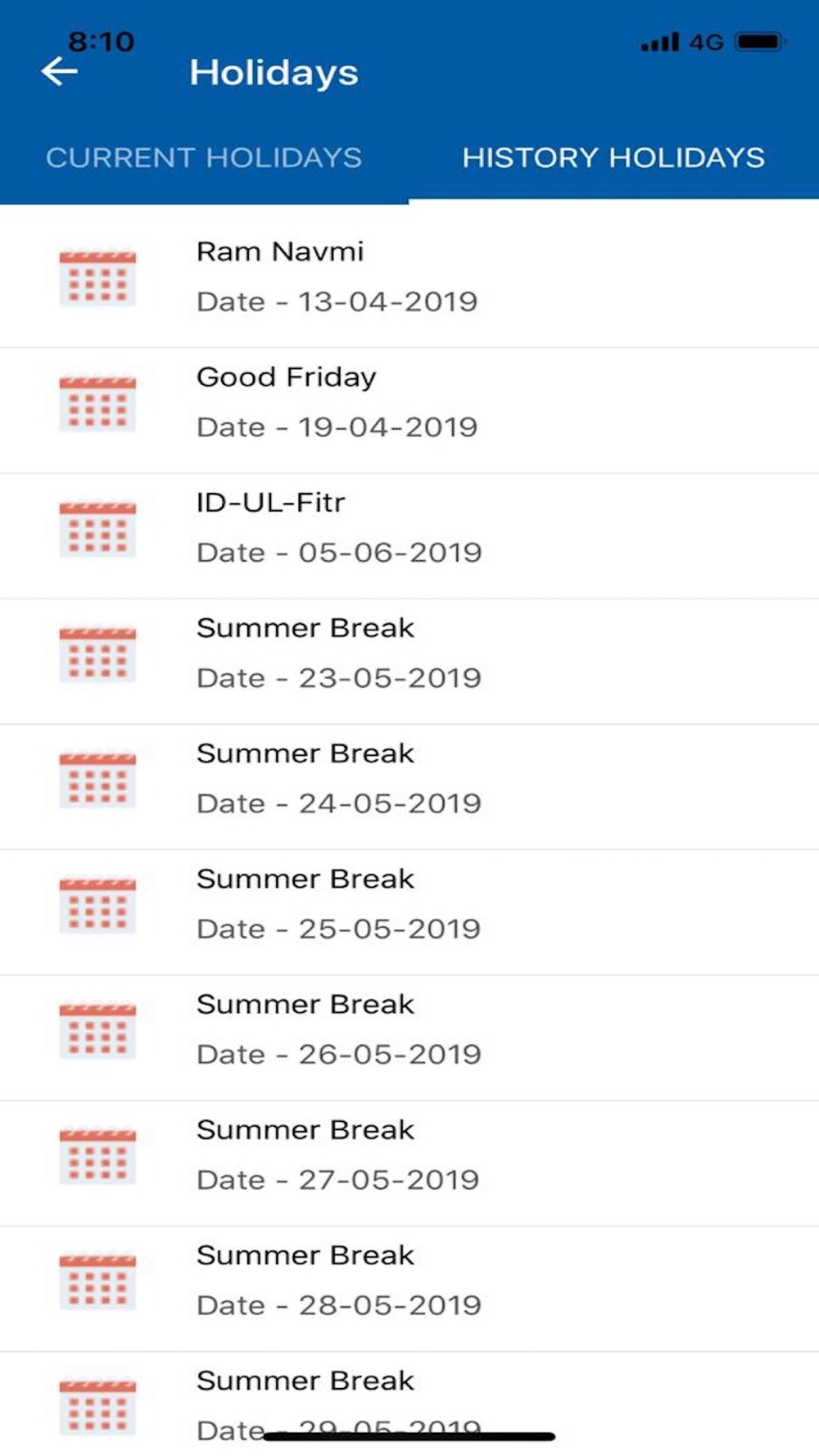Click the Holidays page title
Image resolution: width=819 pixels, height=1456 pixels.
274,73
